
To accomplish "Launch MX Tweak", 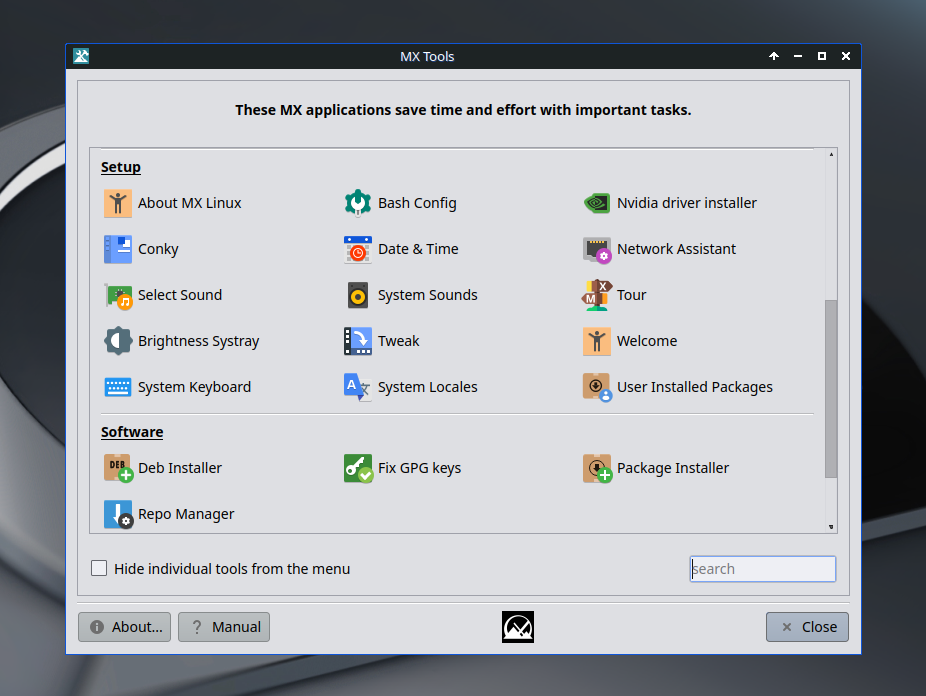I will (397, 341).
